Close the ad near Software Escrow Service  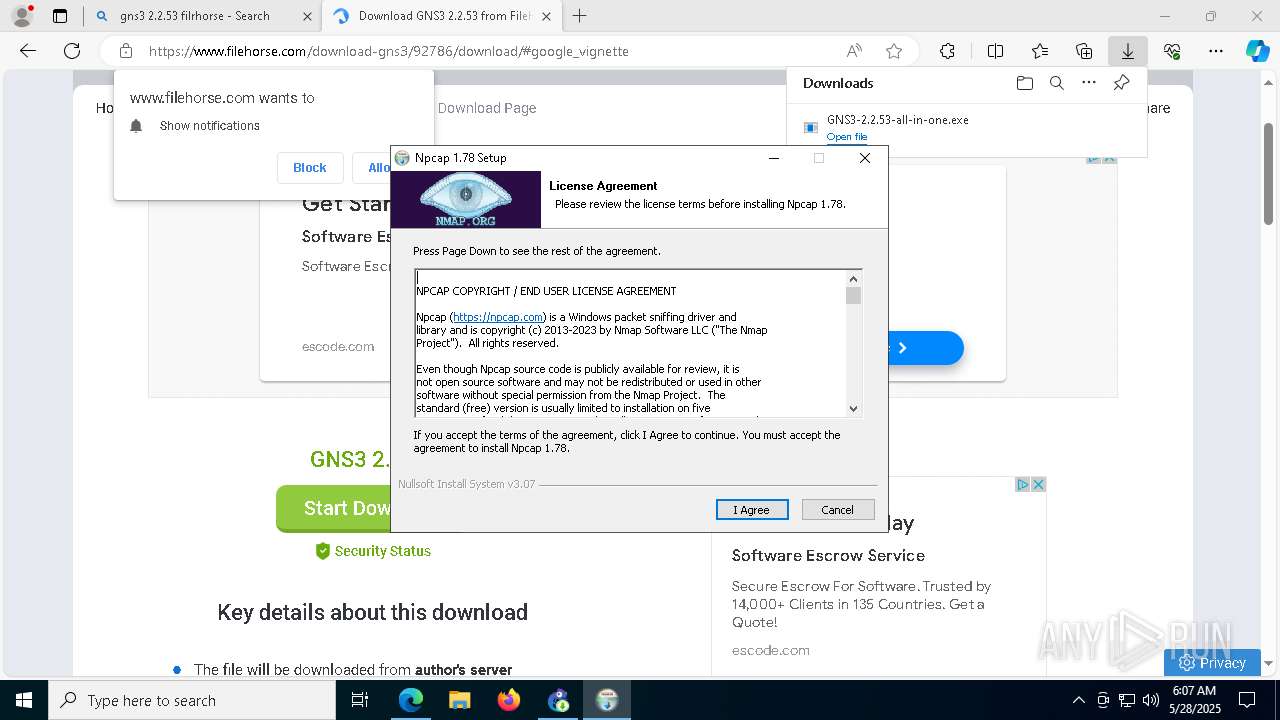tap(1038, 484)
